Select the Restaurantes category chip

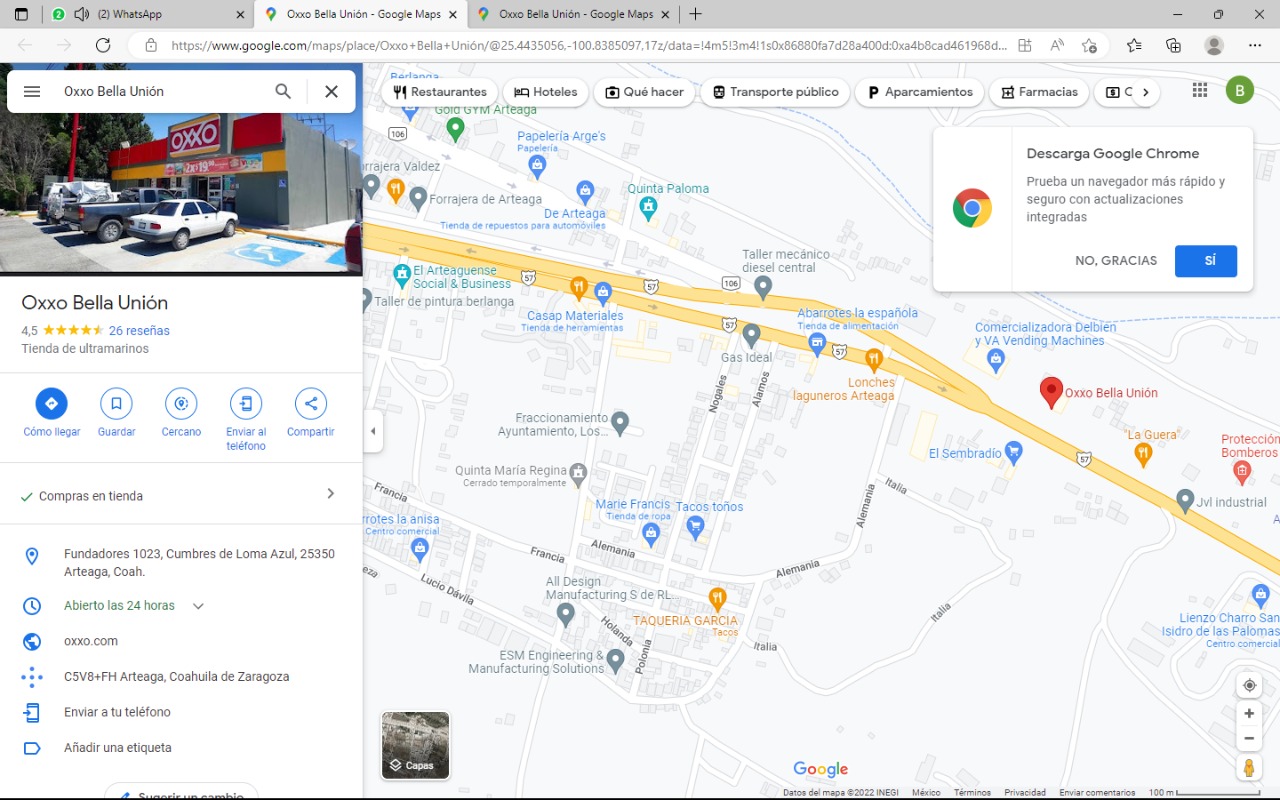point(439,92)
